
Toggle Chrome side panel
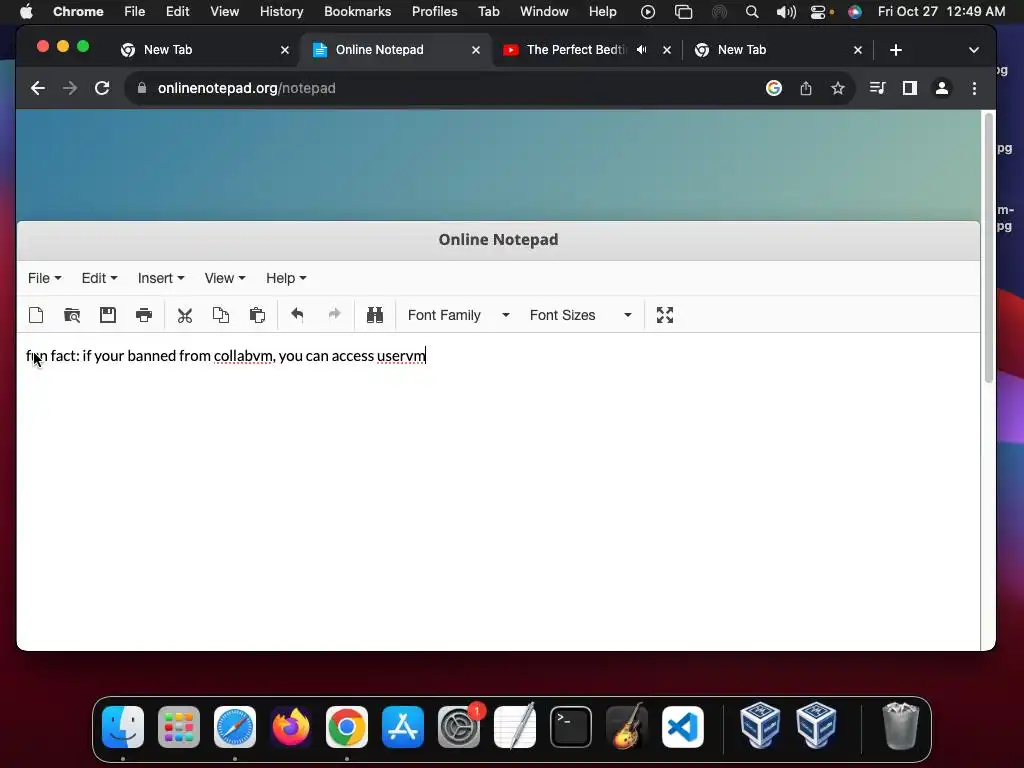tap(910, 88)
